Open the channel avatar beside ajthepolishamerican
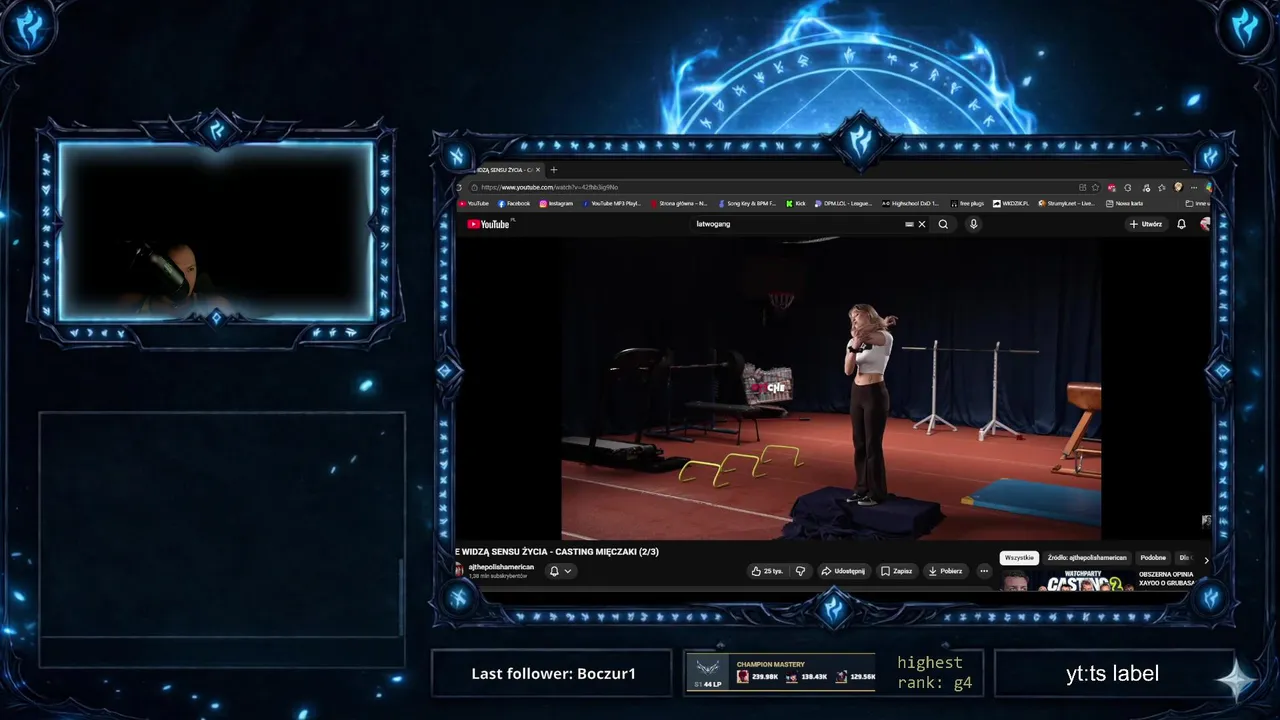Viewport: 1280px width, 720px height. (x=459, y=570)
